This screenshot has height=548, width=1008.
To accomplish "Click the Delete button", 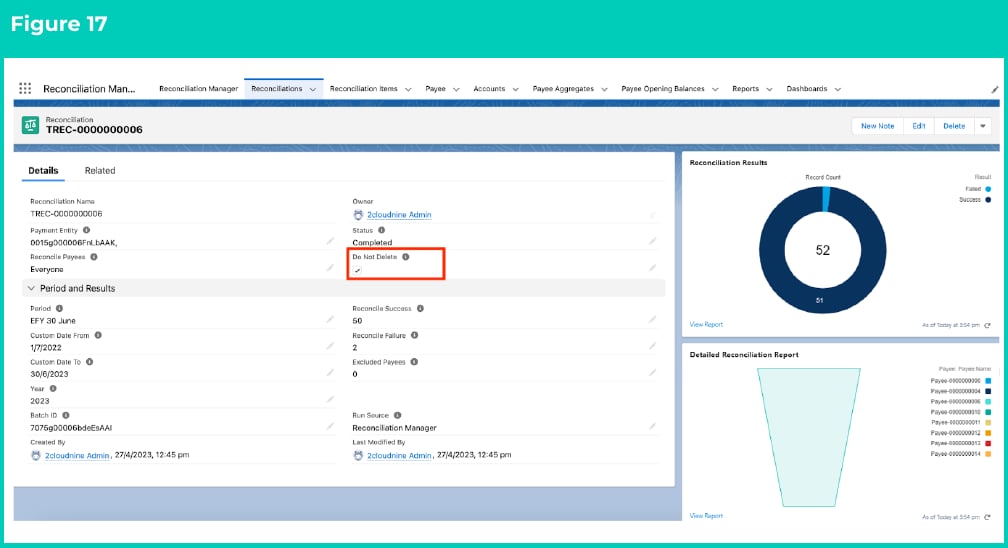I will click(954, 126).
